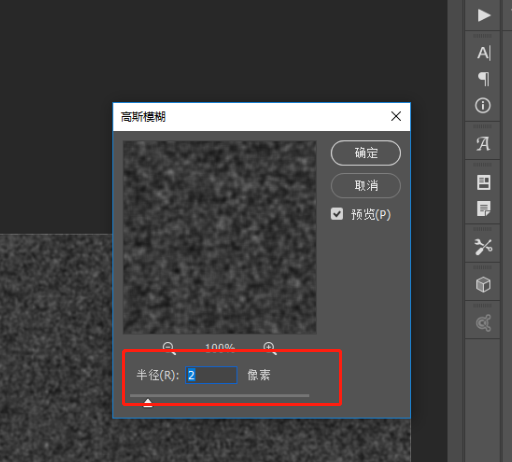Click the 像素 unit label
Viewport: 512px width, 462px height.
(x=259, y=375)
